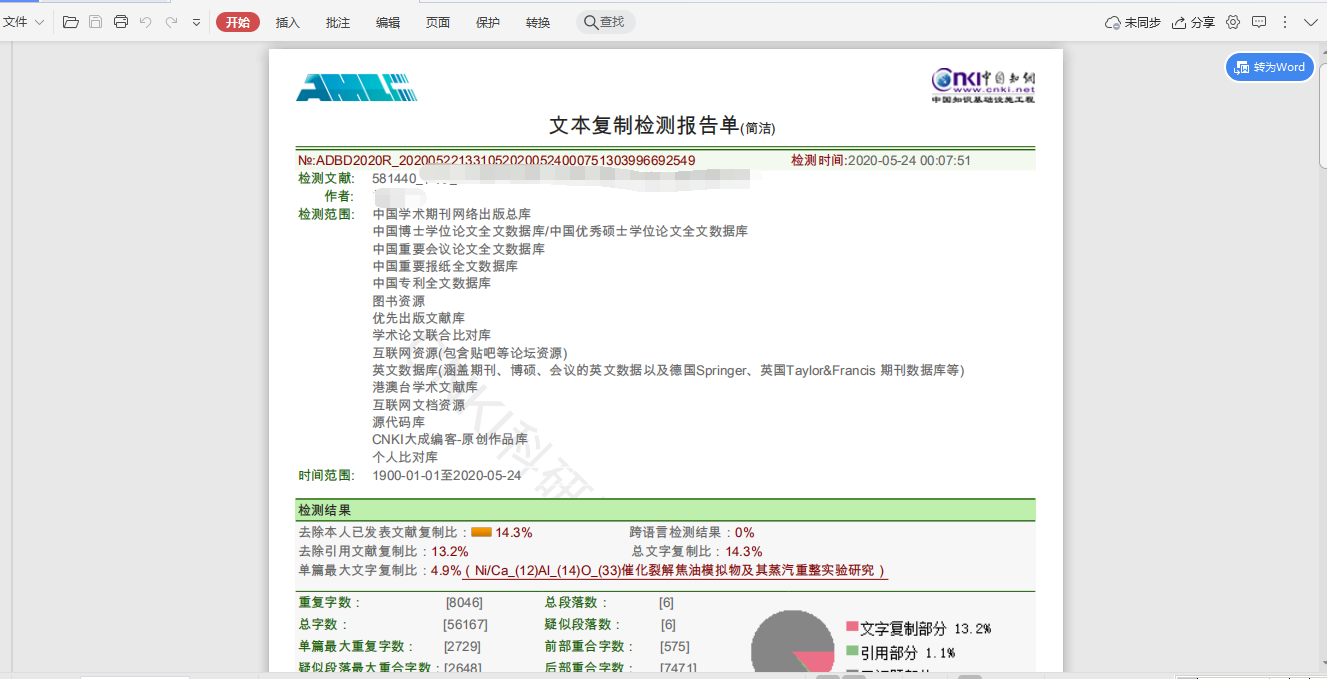
Task: Collapse the ribbon with the chevron
Action: tap(1311, 22)
